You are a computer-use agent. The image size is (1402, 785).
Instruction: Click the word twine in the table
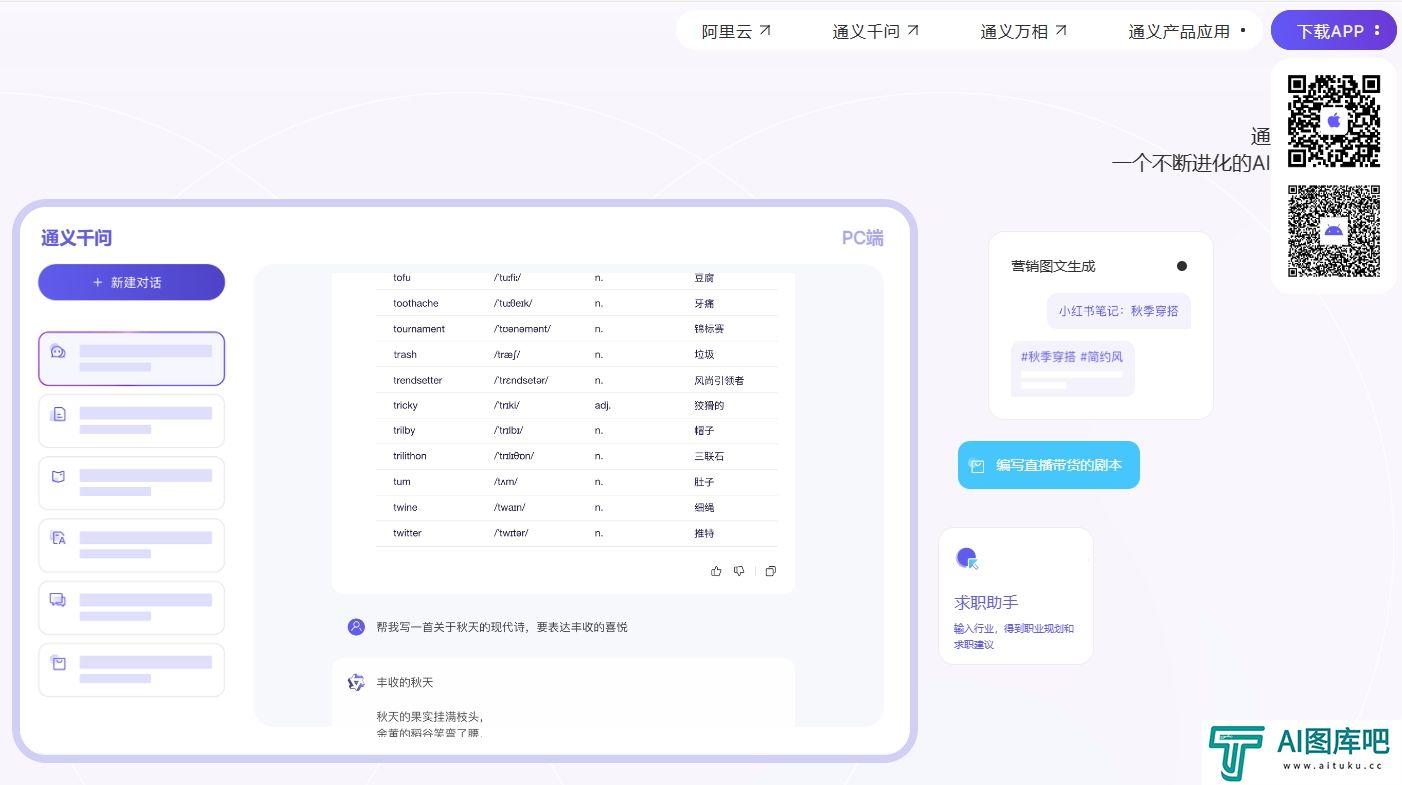pos(405,507)
